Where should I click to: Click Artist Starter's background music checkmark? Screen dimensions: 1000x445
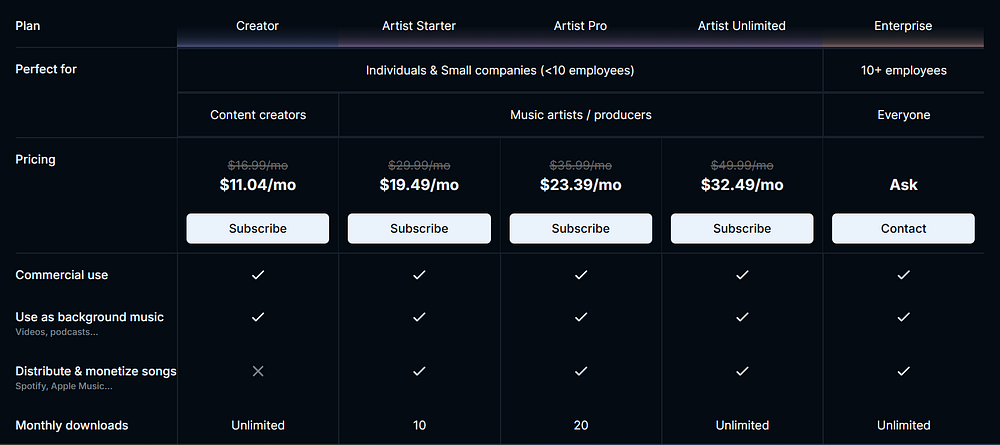click(419, 317)
